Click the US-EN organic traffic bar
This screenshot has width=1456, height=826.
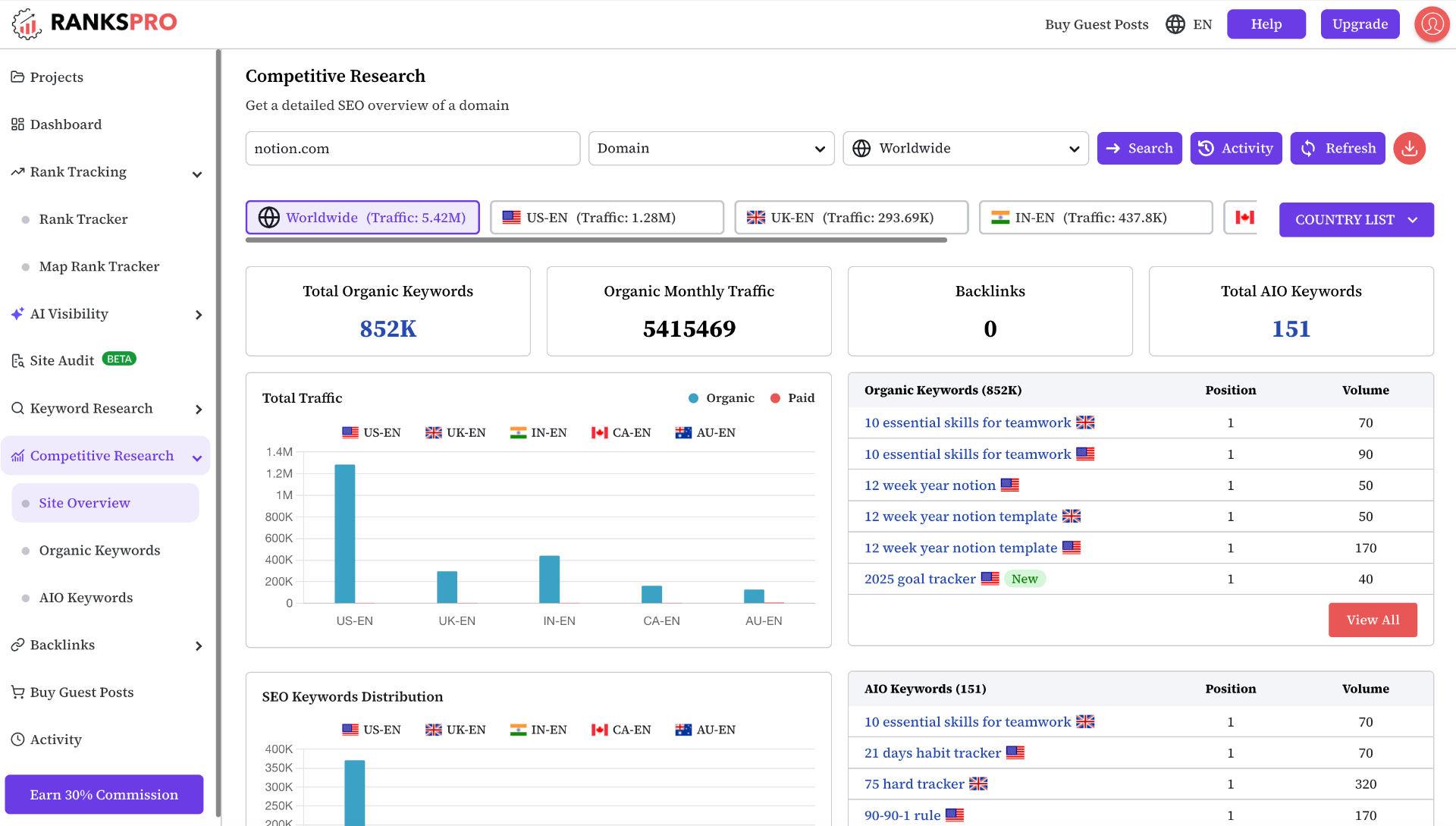(345, 534)
